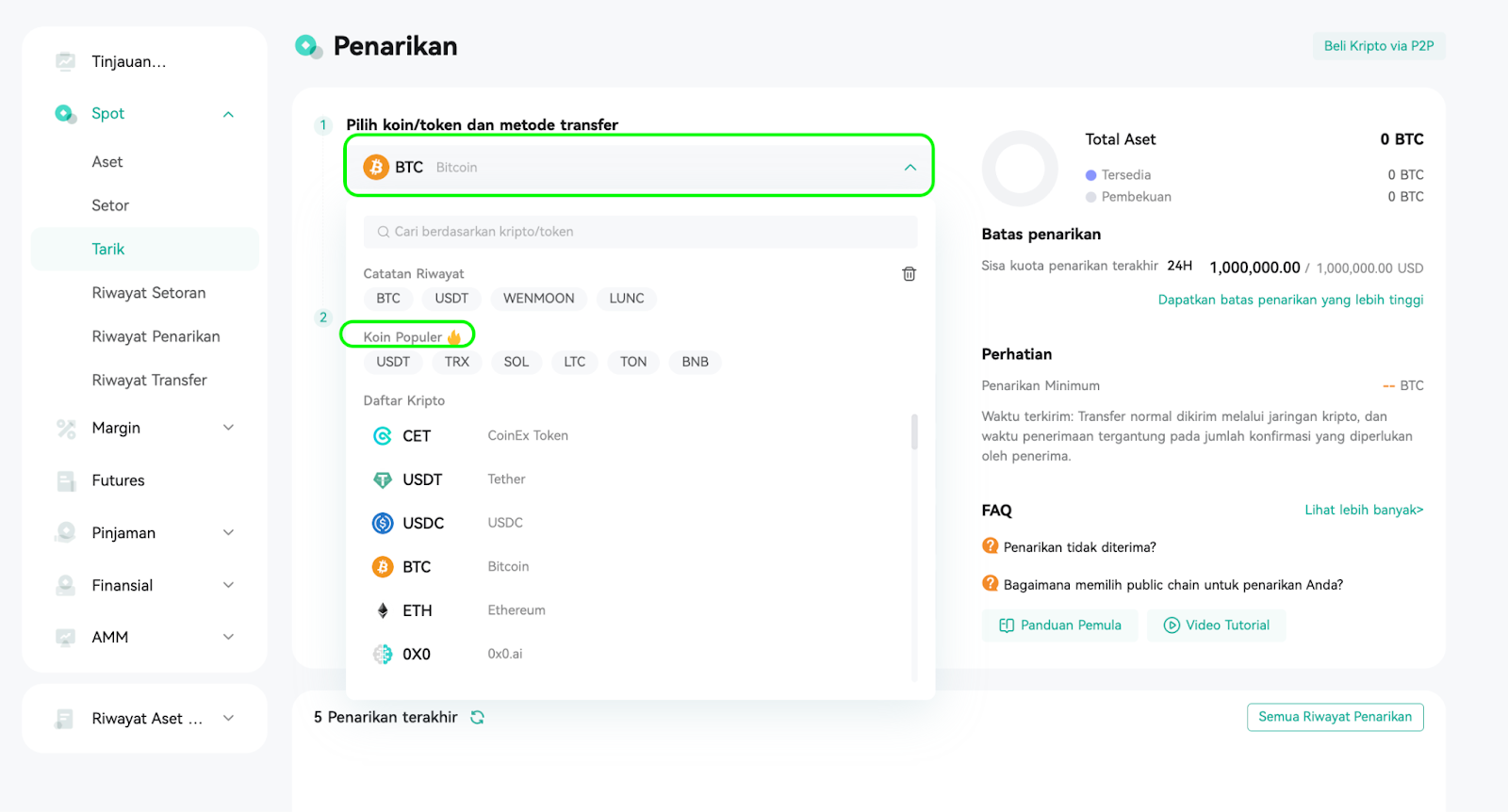1508x812 pixels.
Task: Select the CET CoinEx Token row
Action: pyautogui.click(x=637, y=436)
